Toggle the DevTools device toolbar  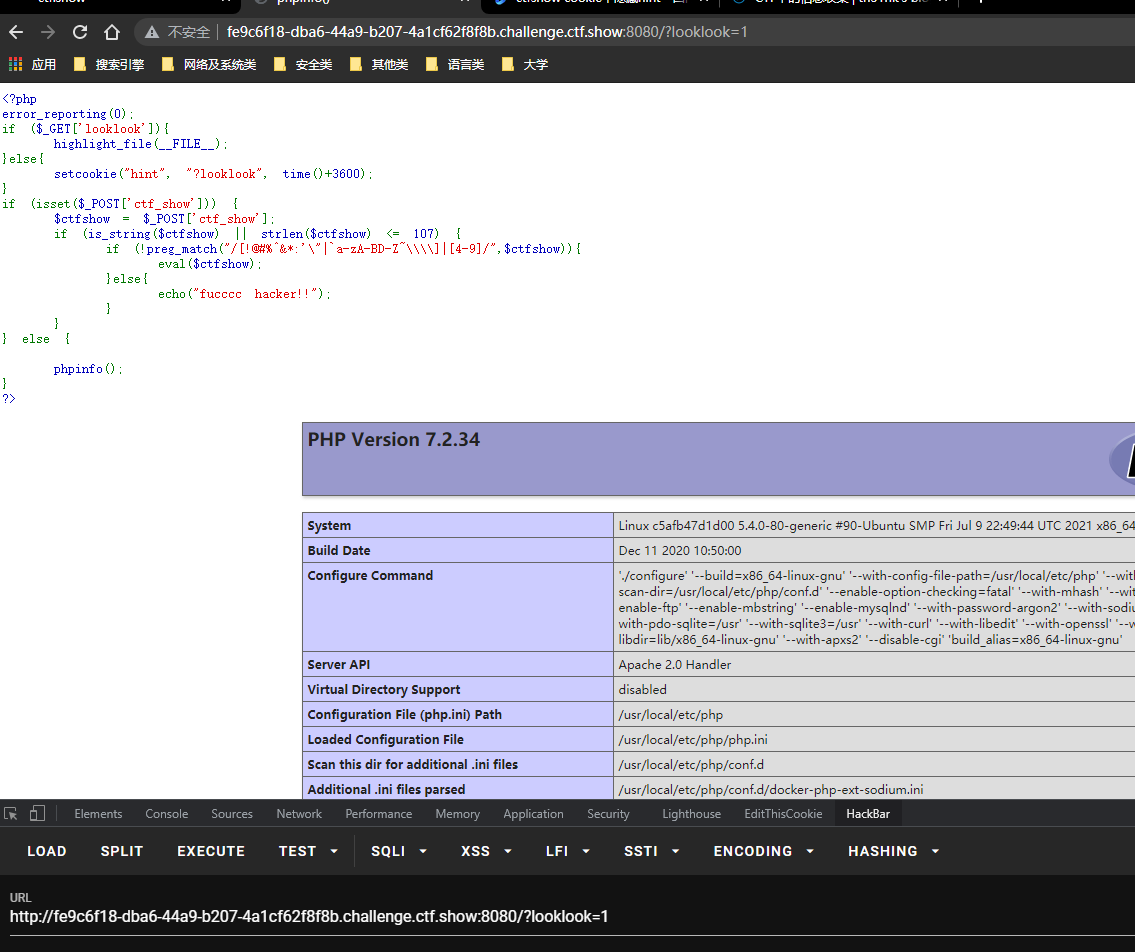coord(37,814)
